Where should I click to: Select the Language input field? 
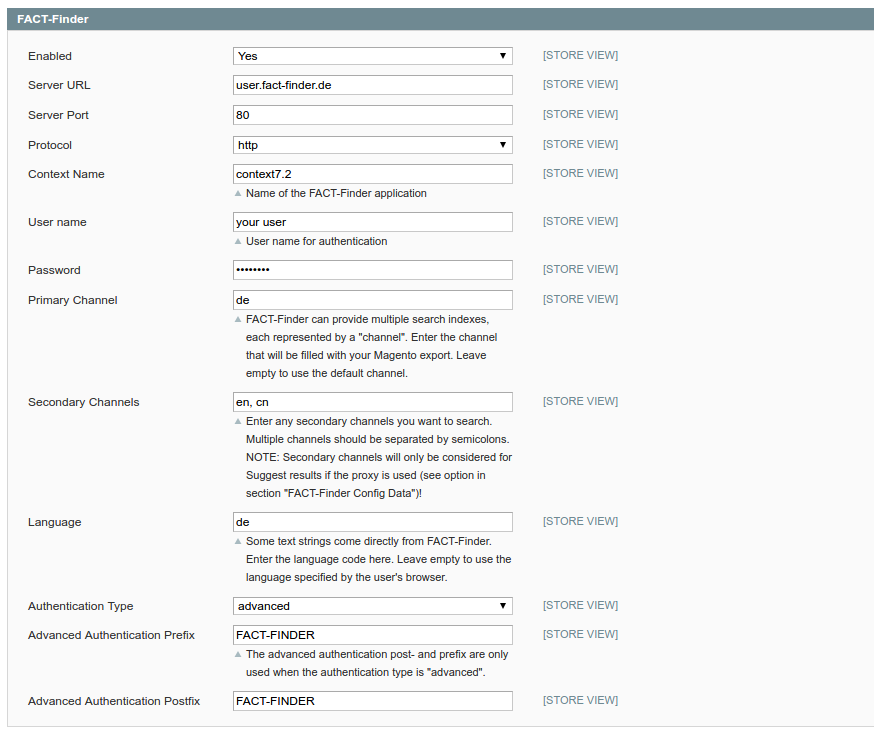(371, 521)
